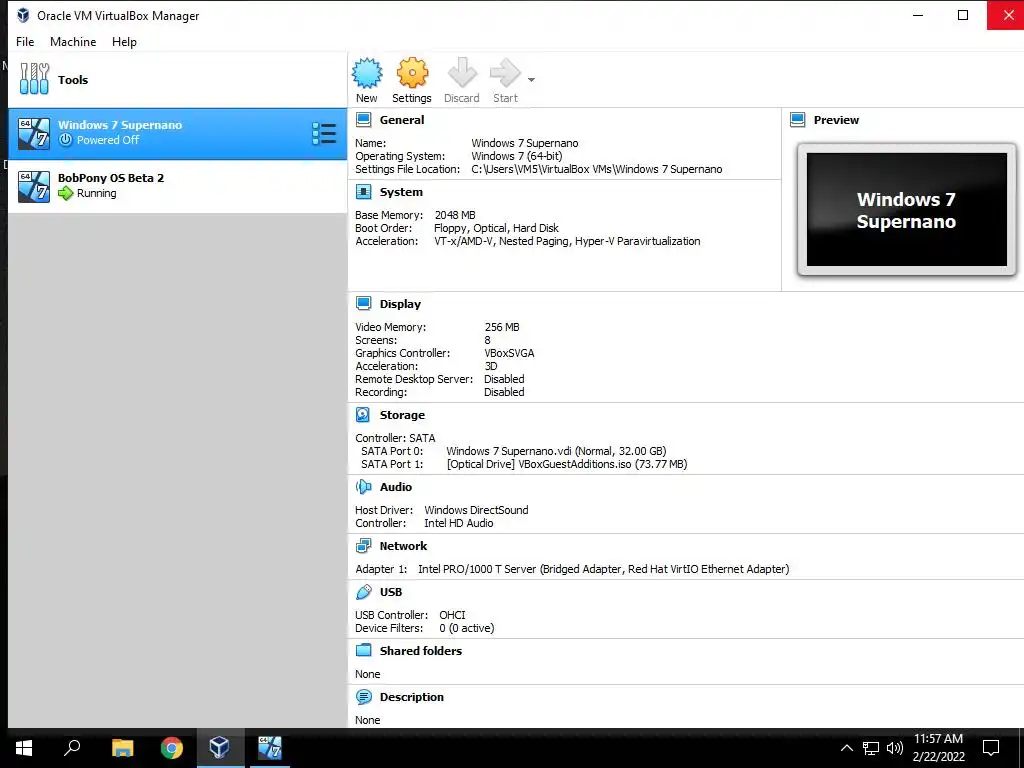Open the System section header link
This screenshot has height=768, width=1024.
401,192
